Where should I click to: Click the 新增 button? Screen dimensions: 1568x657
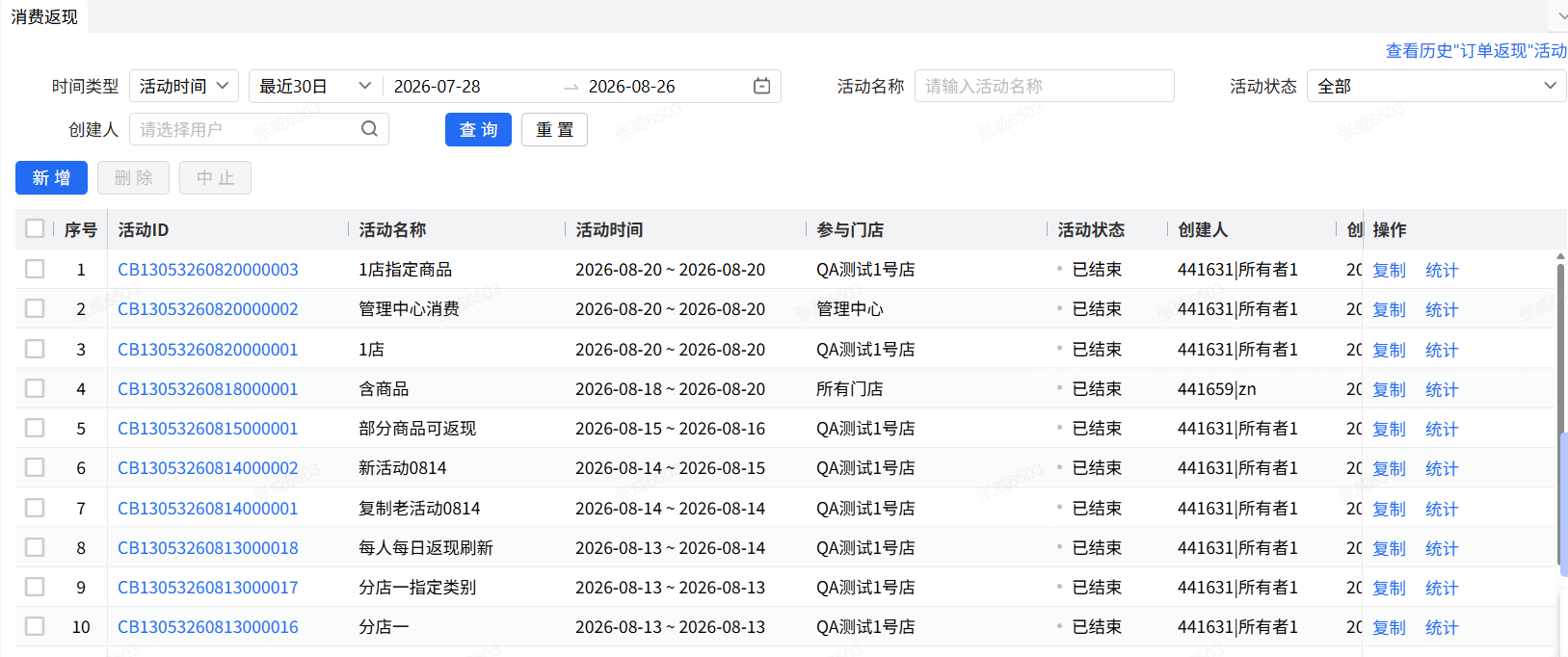tap(51, 177)
